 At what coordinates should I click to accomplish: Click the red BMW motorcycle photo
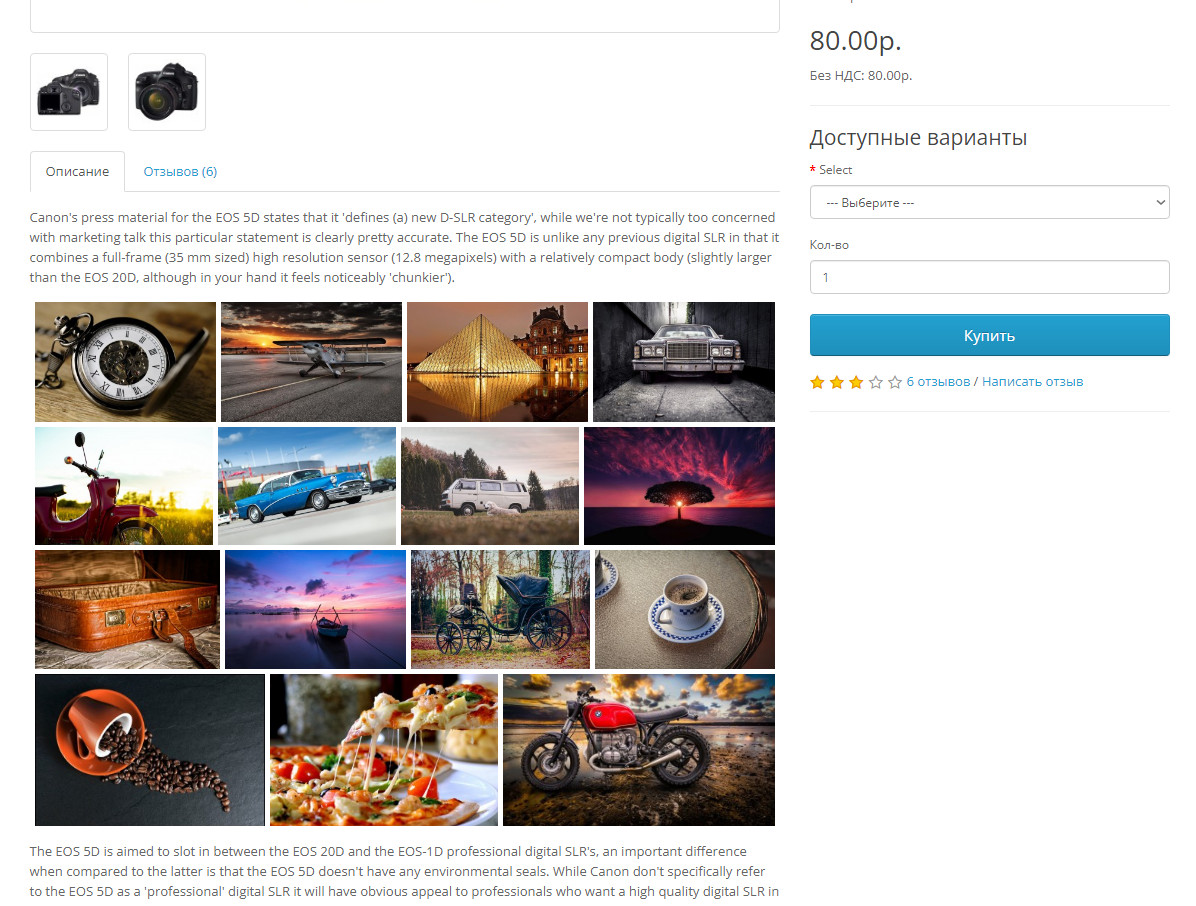coord(638,750)
